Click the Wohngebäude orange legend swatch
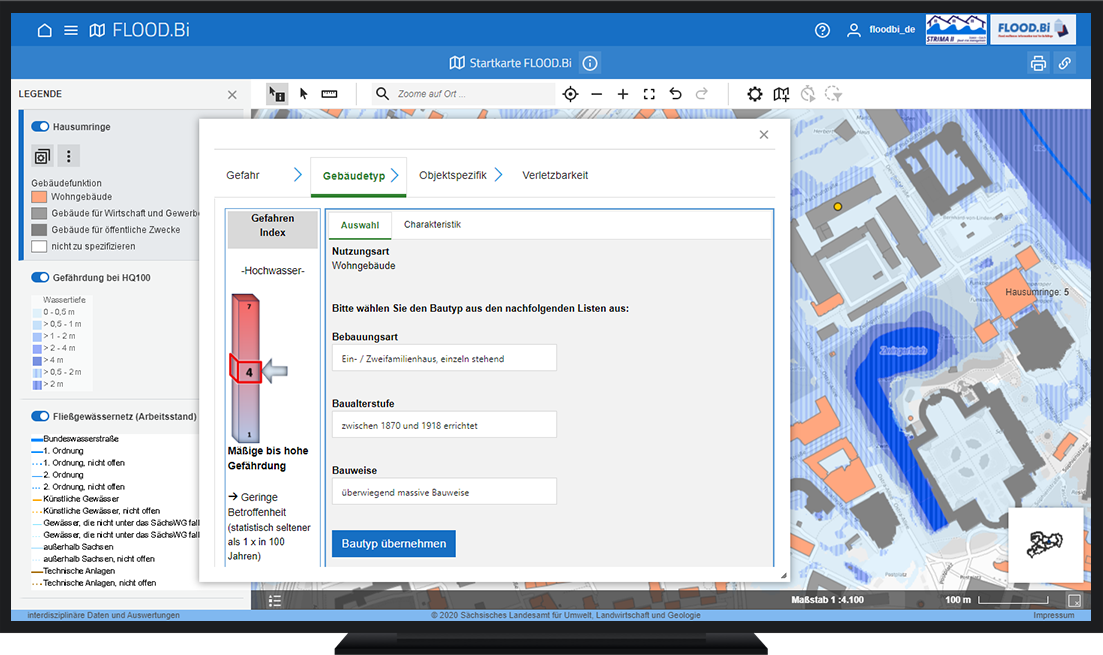 coord(39,197)
